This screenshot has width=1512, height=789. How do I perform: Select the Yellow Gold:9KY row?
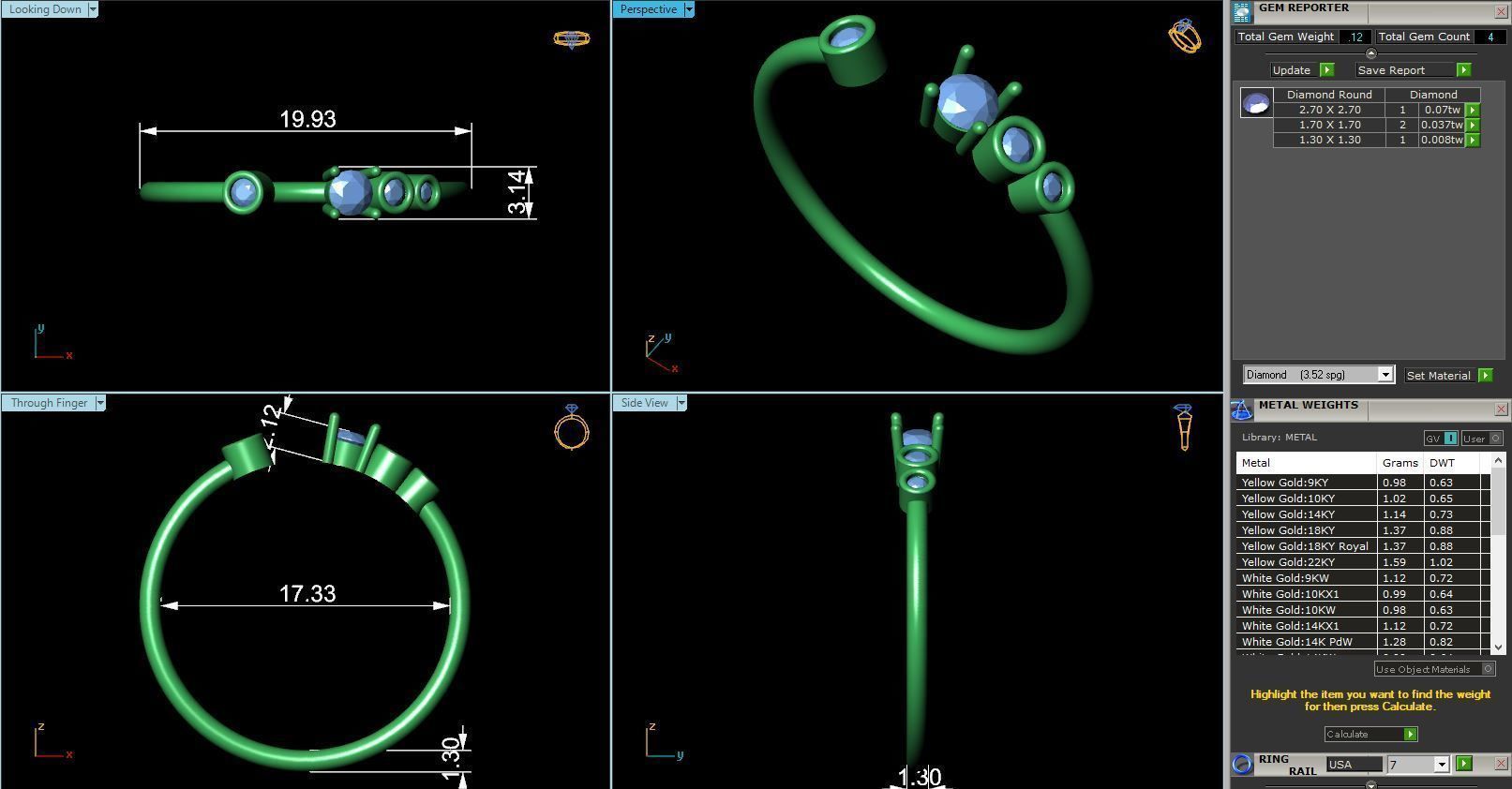pos(1363,483)
